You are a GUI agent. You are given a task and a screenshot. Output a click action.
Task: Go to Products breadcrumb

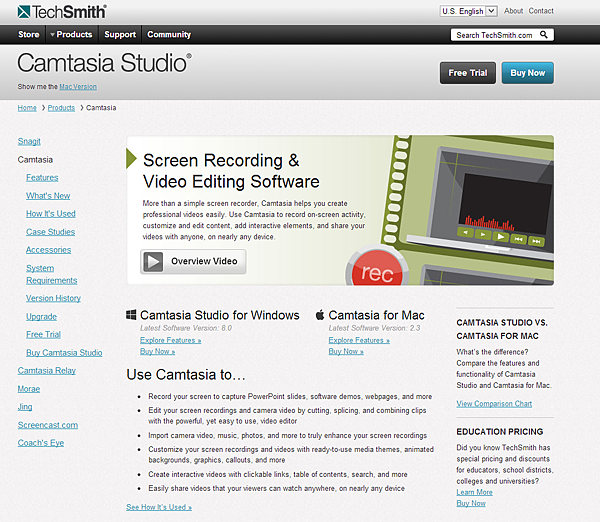click(61, 108)
